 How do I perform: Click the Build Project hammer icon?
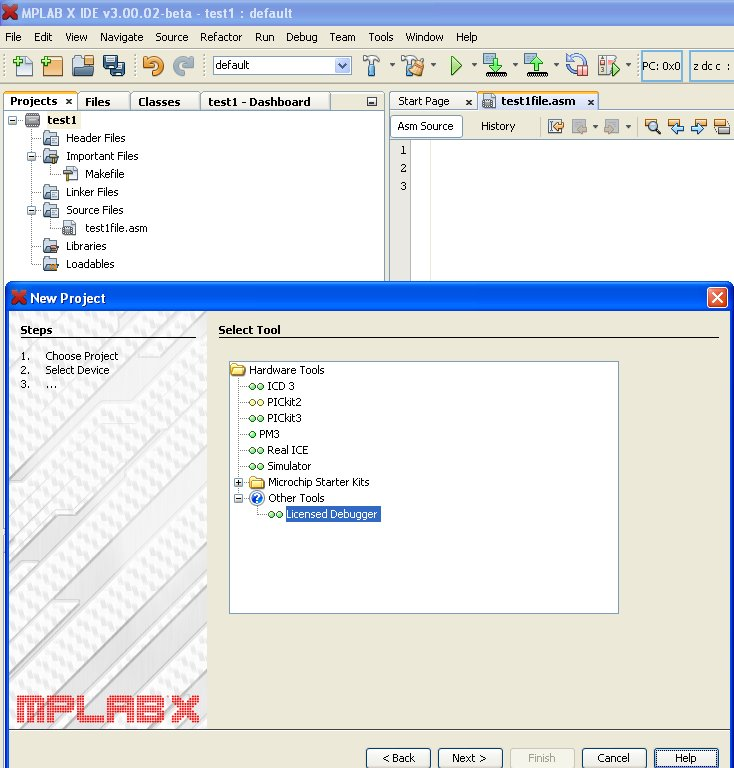[371, 65]
